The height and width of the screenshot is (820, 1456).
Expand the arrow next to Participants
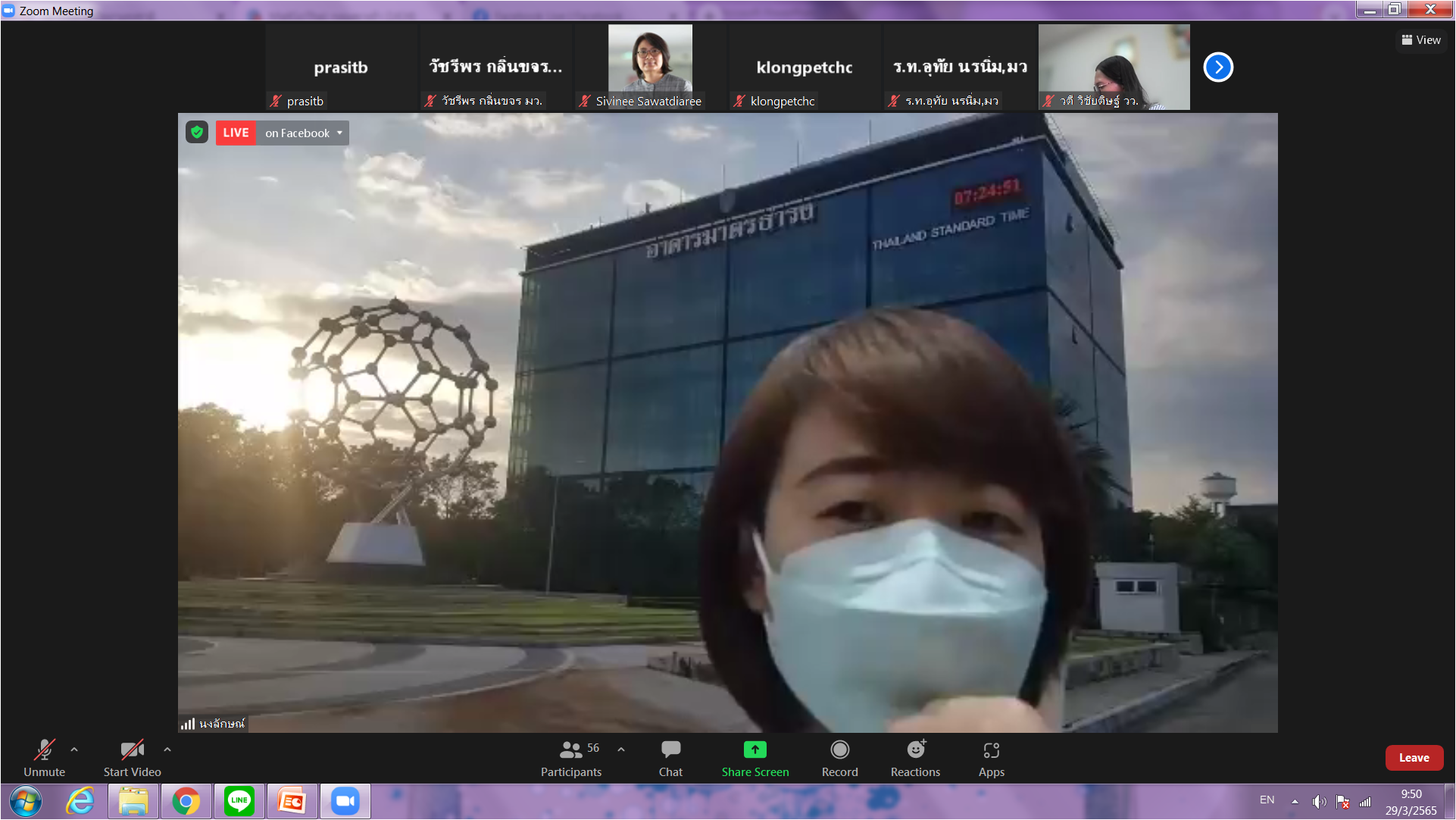click(621, 750)
